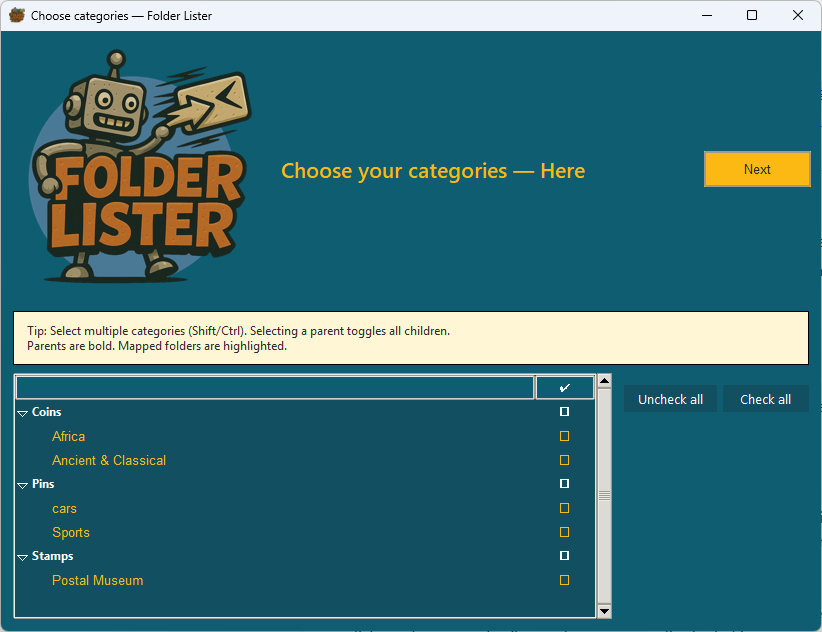Collapse the Stamps tree node
The height and width of the screenshot is (632, 822).
tap(22, 557)
